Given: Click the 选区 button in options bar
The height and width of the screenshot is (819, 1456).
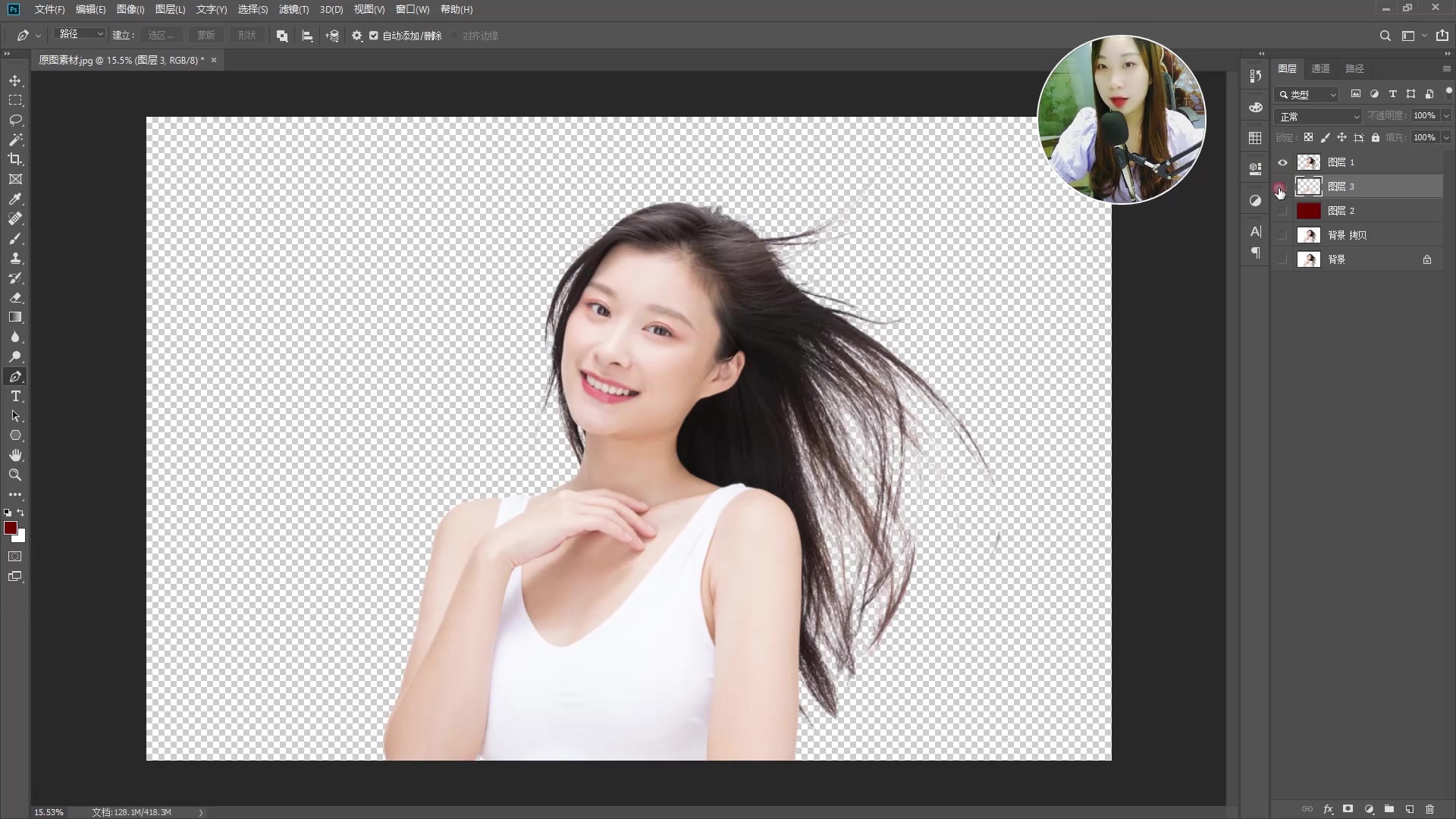Looking at the screenshot, I should pyautogui.click(x=160, y=36).
